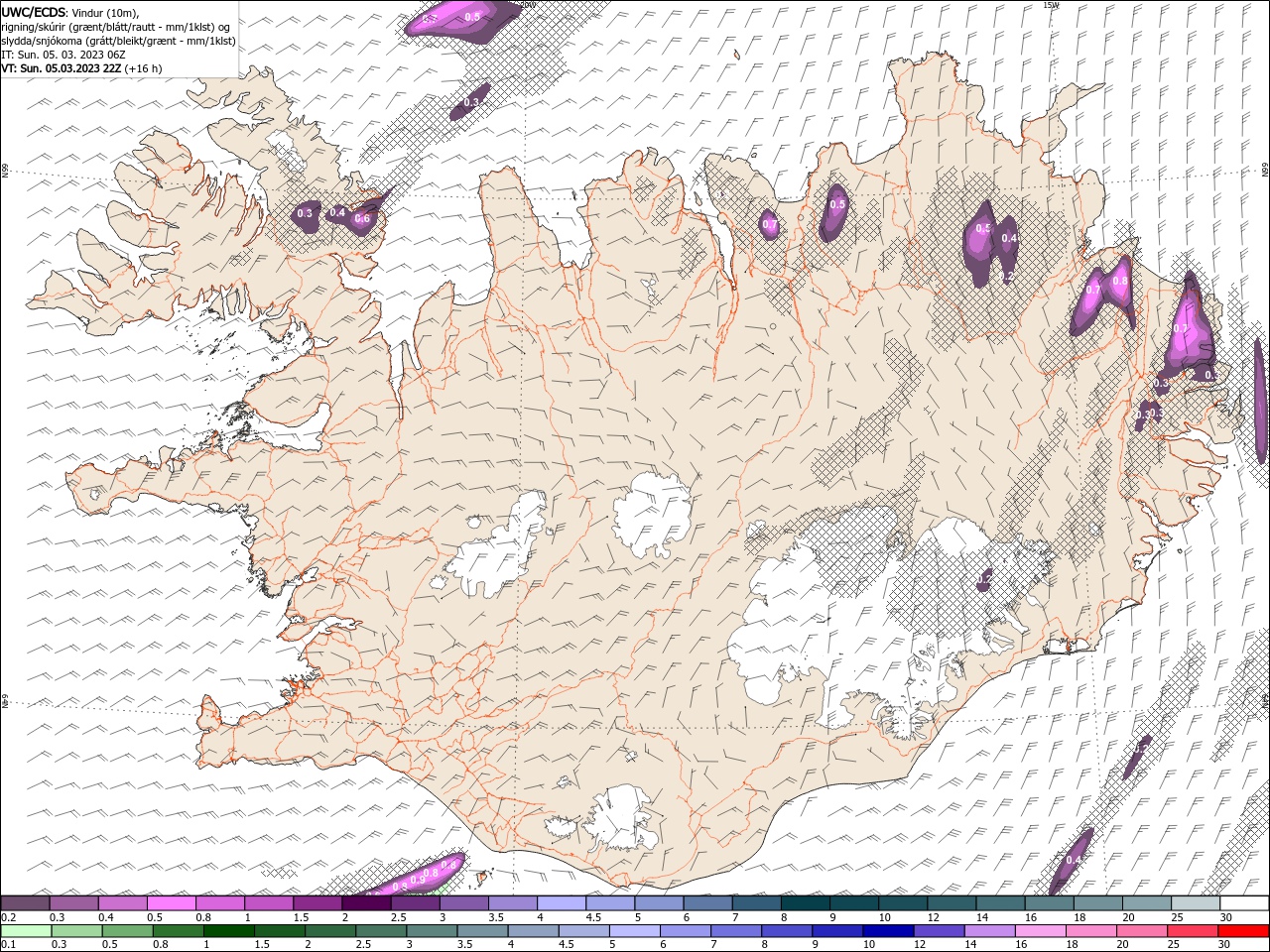Screen dimensions: 1270x952
Task: Click the 4 light lavender swatch, upper legend row
Action: (x=562, y=903)
